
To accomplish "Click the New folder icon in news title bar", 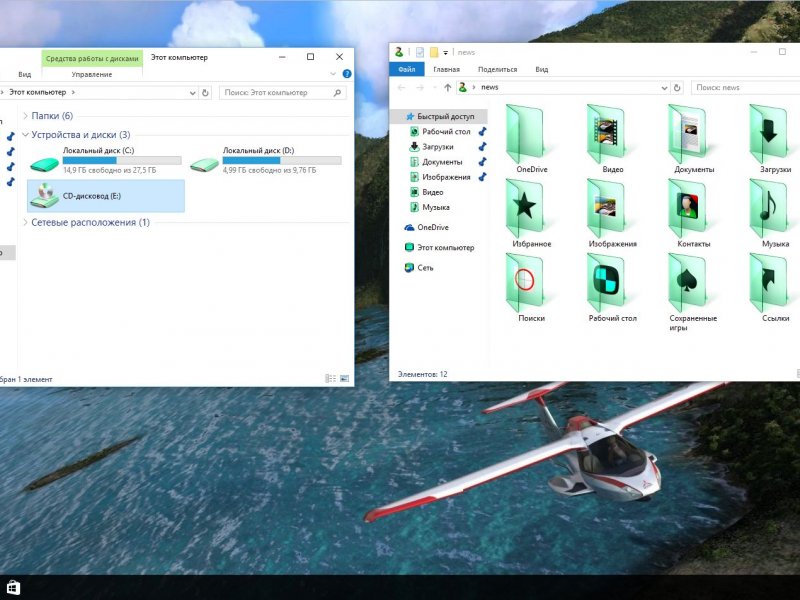I will tap(434, 52).
